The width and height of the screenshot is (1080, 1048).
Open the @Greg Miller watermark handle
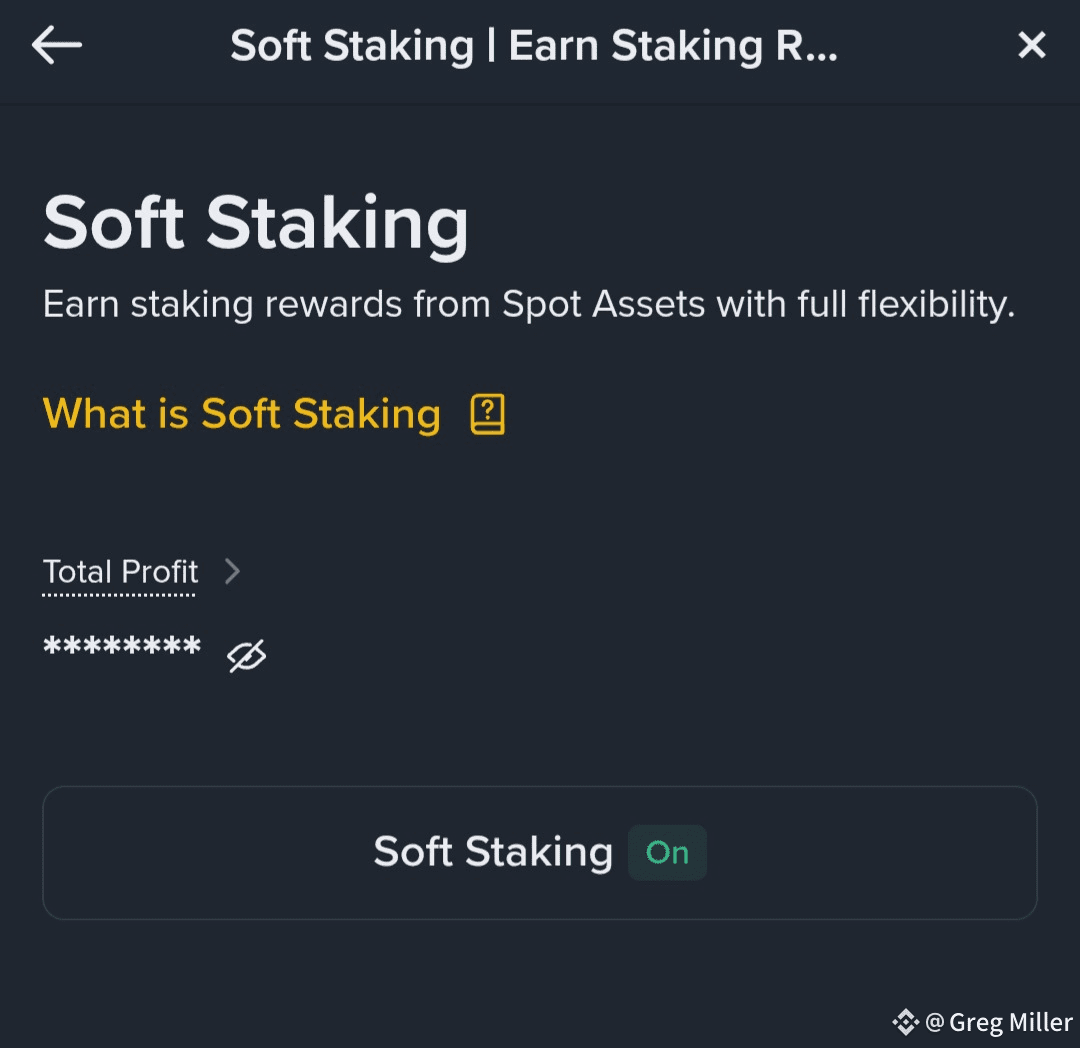(999, 1022)
